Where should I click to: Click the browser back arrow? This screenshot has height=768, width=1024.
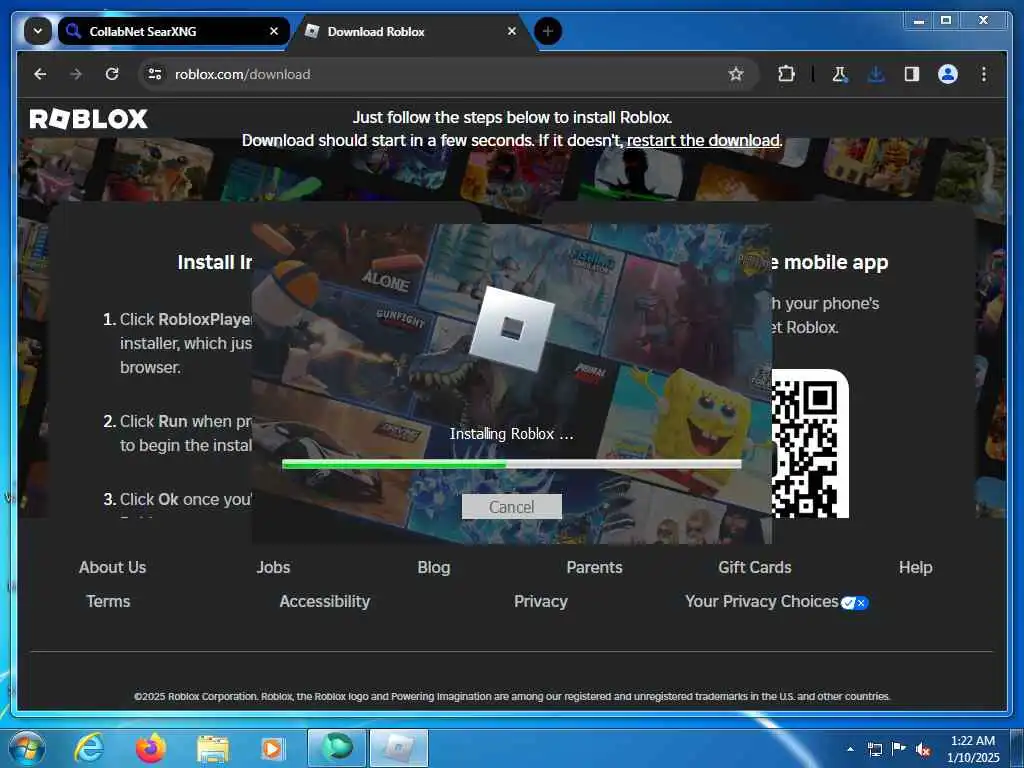[40, 74]
